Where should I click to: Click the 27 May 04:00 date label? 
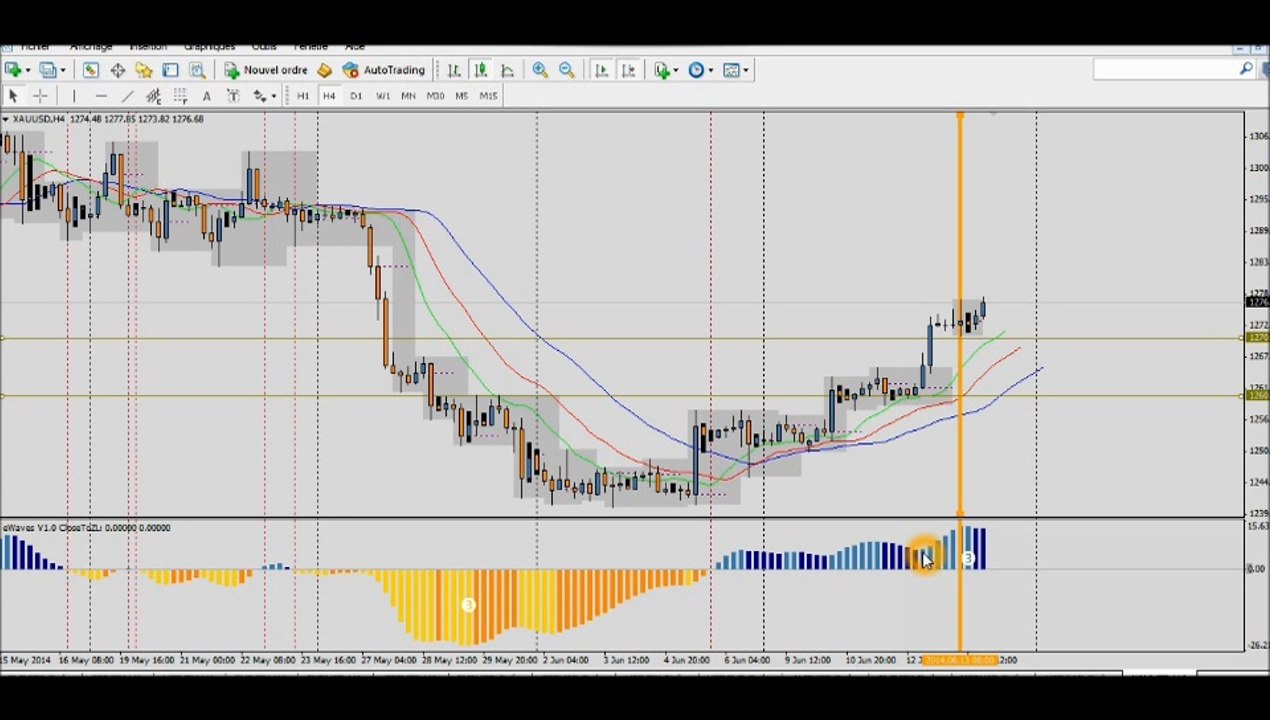point(391,661)
